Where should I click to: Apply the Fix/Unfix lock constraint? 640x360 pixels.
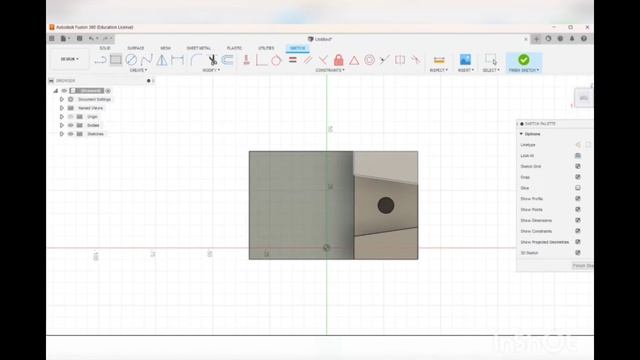coord(338,60)
